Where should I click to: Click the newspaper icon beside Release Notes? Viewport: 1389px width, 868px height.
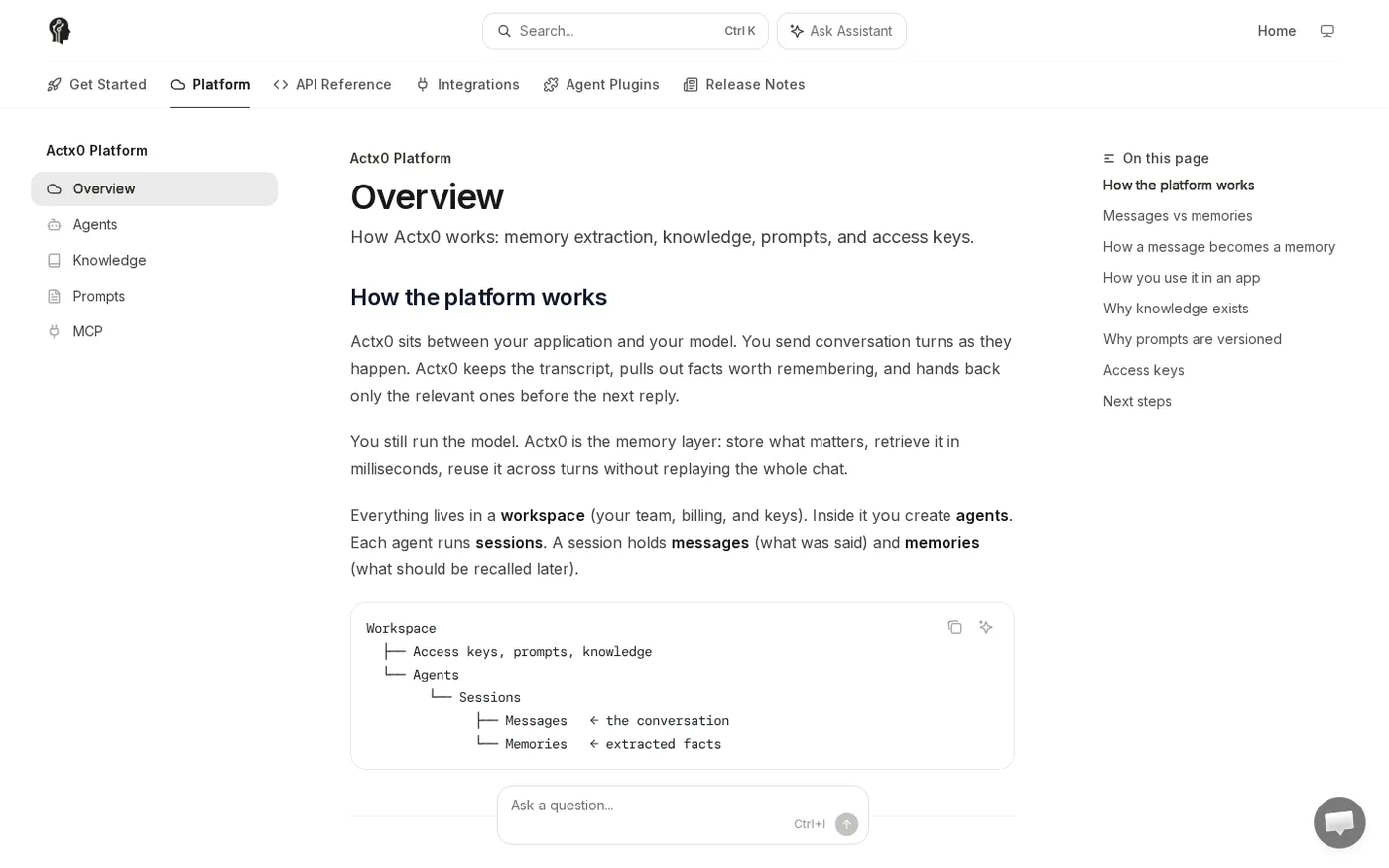click(x=691, y=85)
